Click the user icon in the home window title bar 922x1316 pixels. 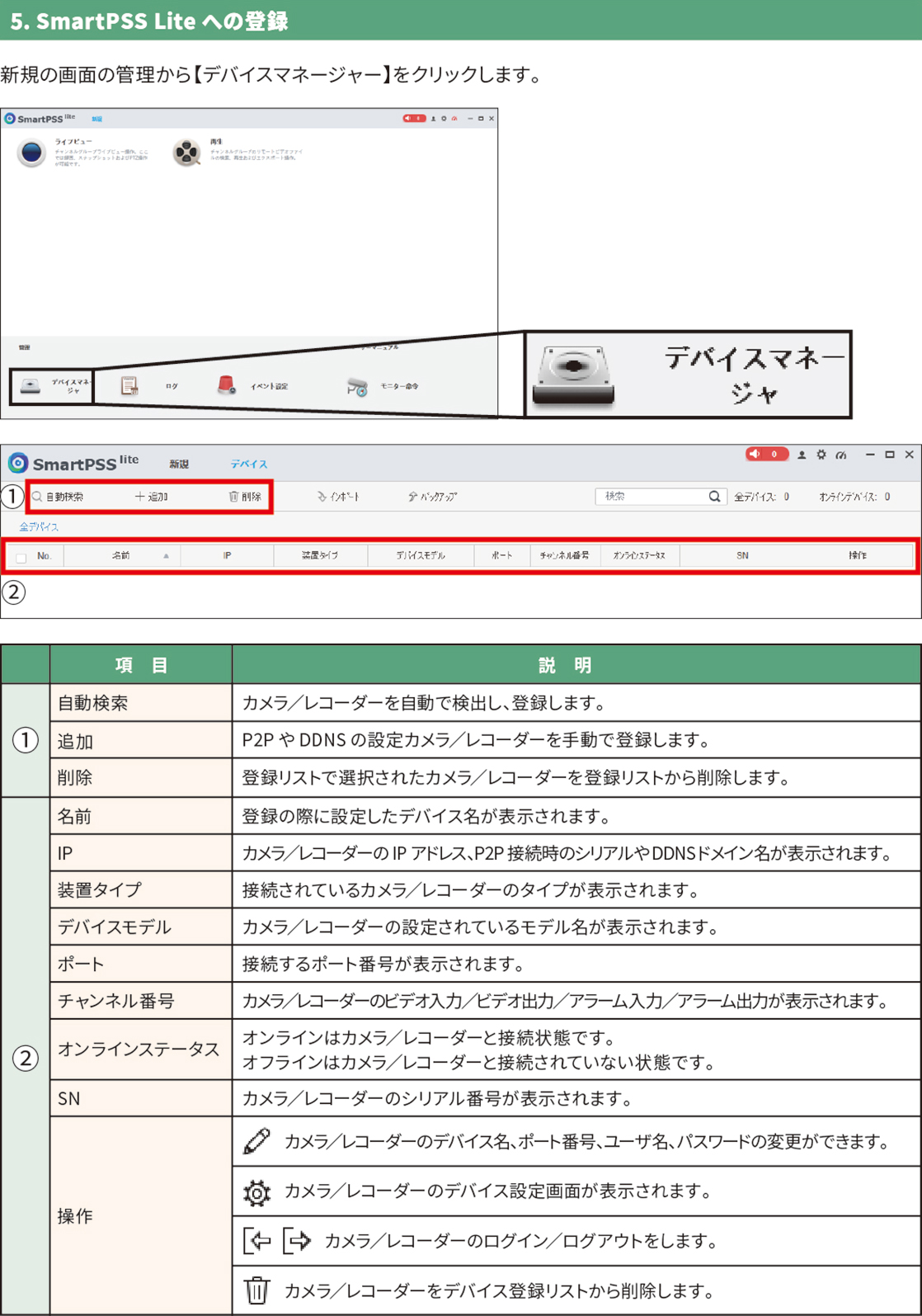pos(434,119)
